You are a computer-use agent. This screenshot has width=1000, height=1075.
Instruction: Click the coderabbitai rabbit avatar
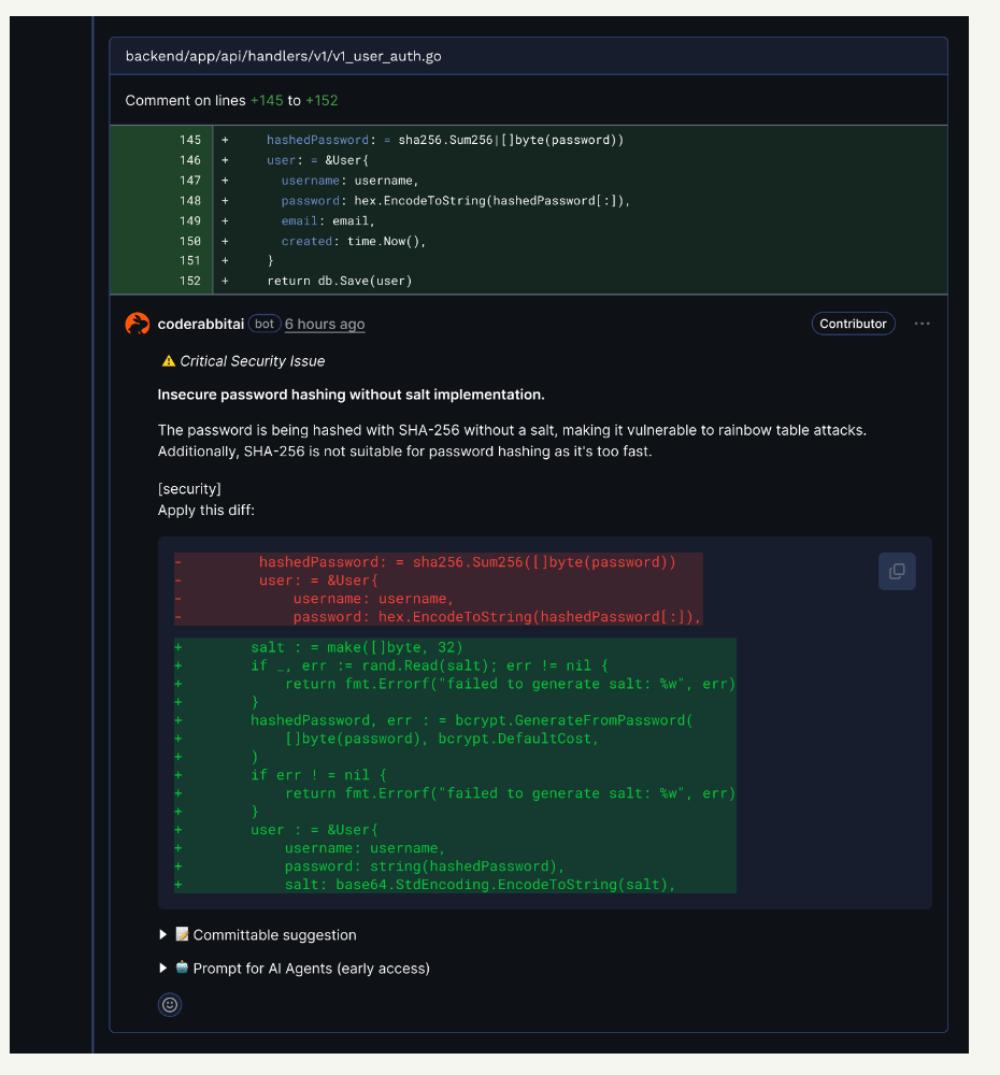138,324
